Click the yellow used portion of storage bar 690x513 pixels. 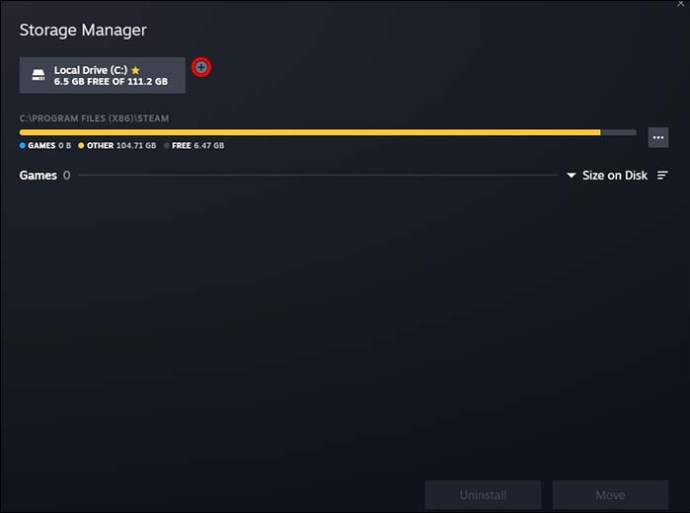[310, 132]
